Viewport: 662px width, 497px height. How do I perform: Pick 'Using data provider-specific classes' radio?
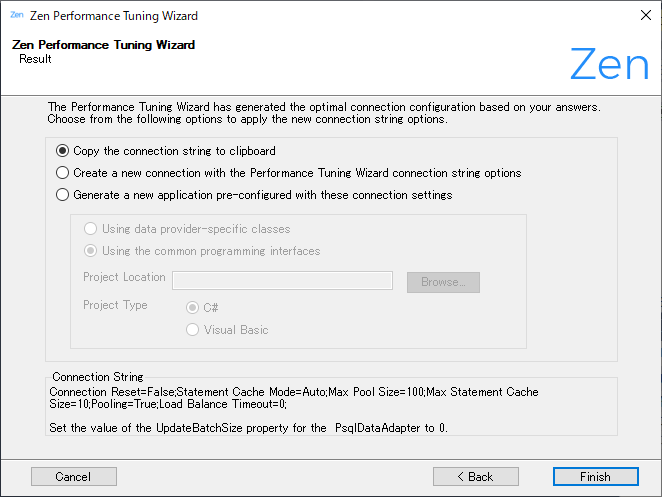click(91, 229)
